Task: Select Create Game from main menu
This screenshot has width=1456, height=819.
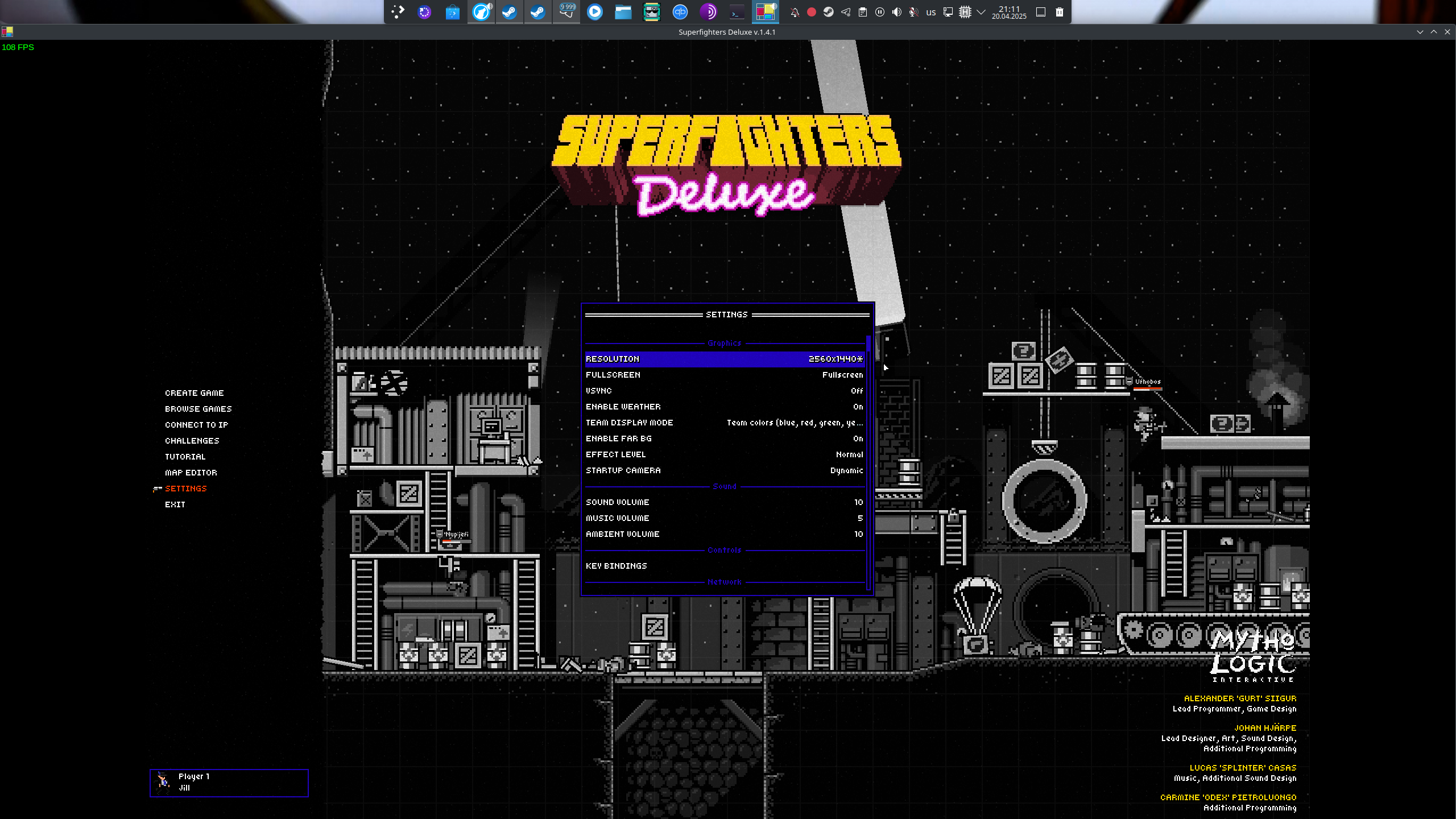Action: 194,393
